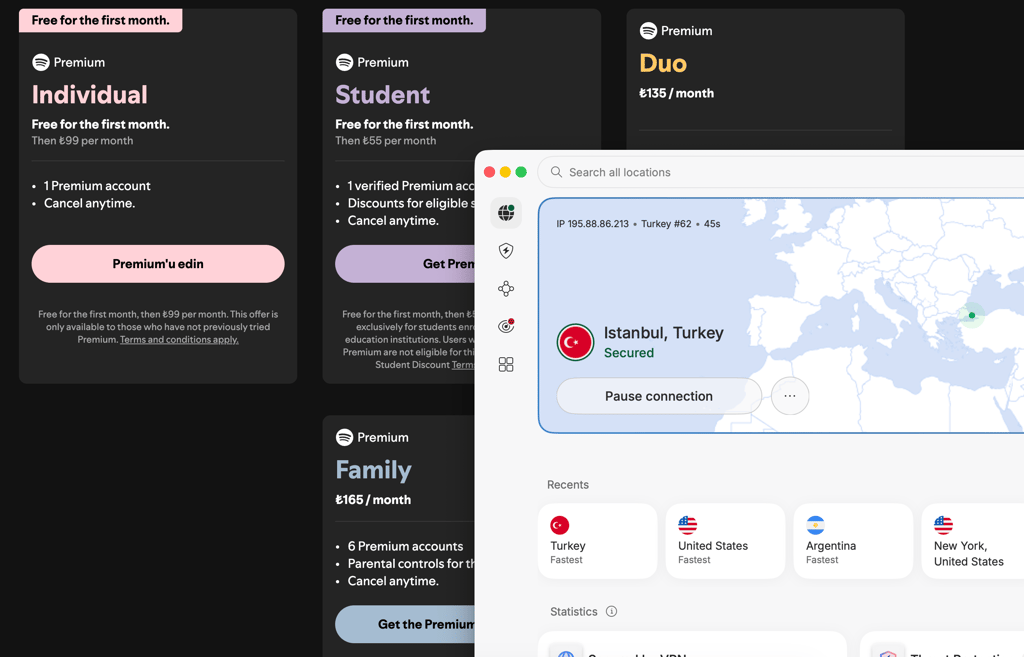The image size is (1024, 657).
Task: Click the green server dot on the map
Action: coord(972,315)
